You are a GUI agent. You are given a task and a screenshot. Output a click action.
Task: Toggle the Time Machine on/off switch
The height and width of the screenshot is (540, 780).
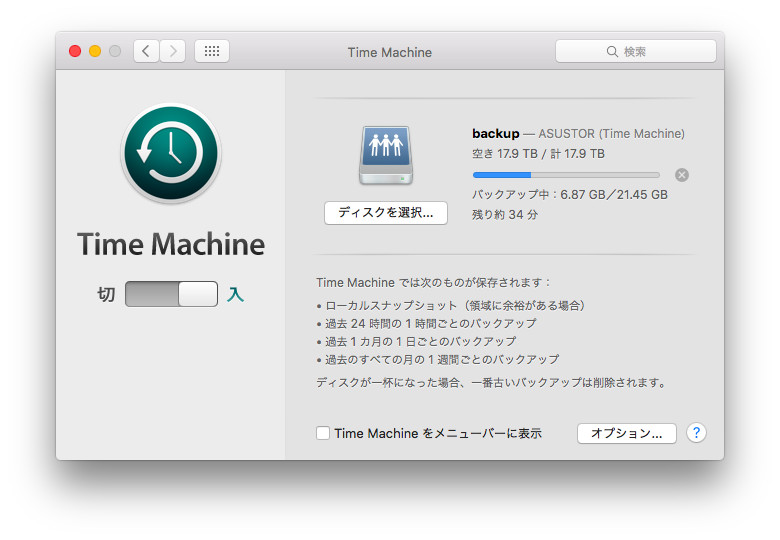[x=171, y=294]
